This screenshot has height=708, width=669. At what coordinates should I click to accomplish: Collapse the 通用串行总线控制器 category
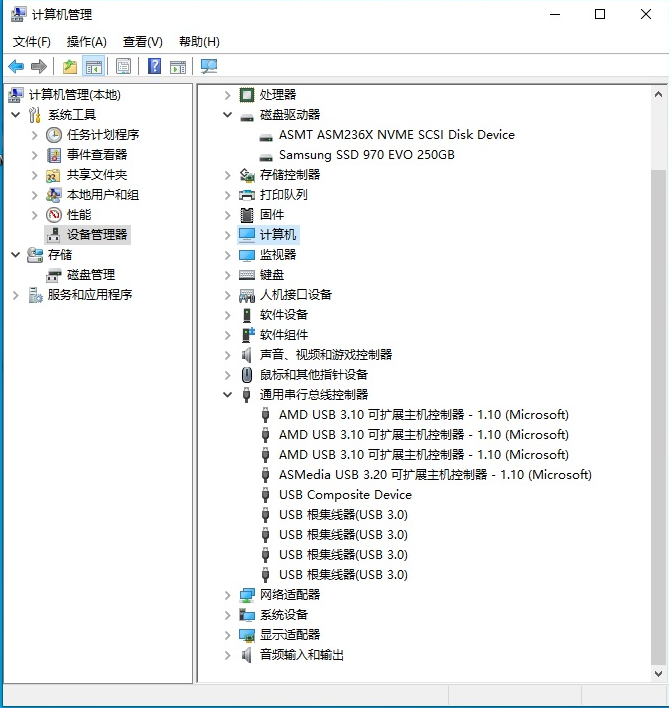coord(228,395)
